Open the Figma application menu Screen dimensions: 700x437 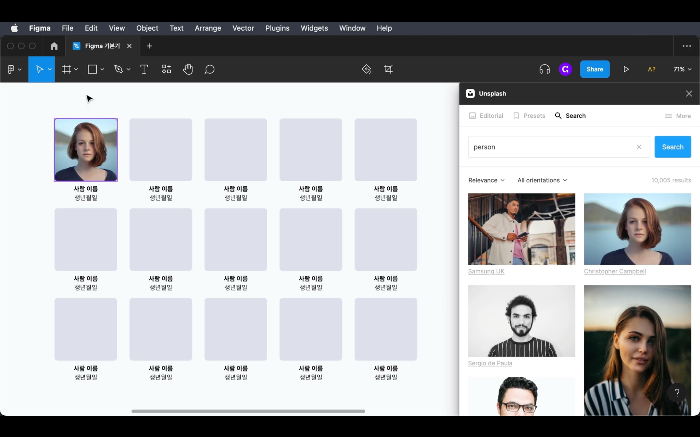point(40,28)
